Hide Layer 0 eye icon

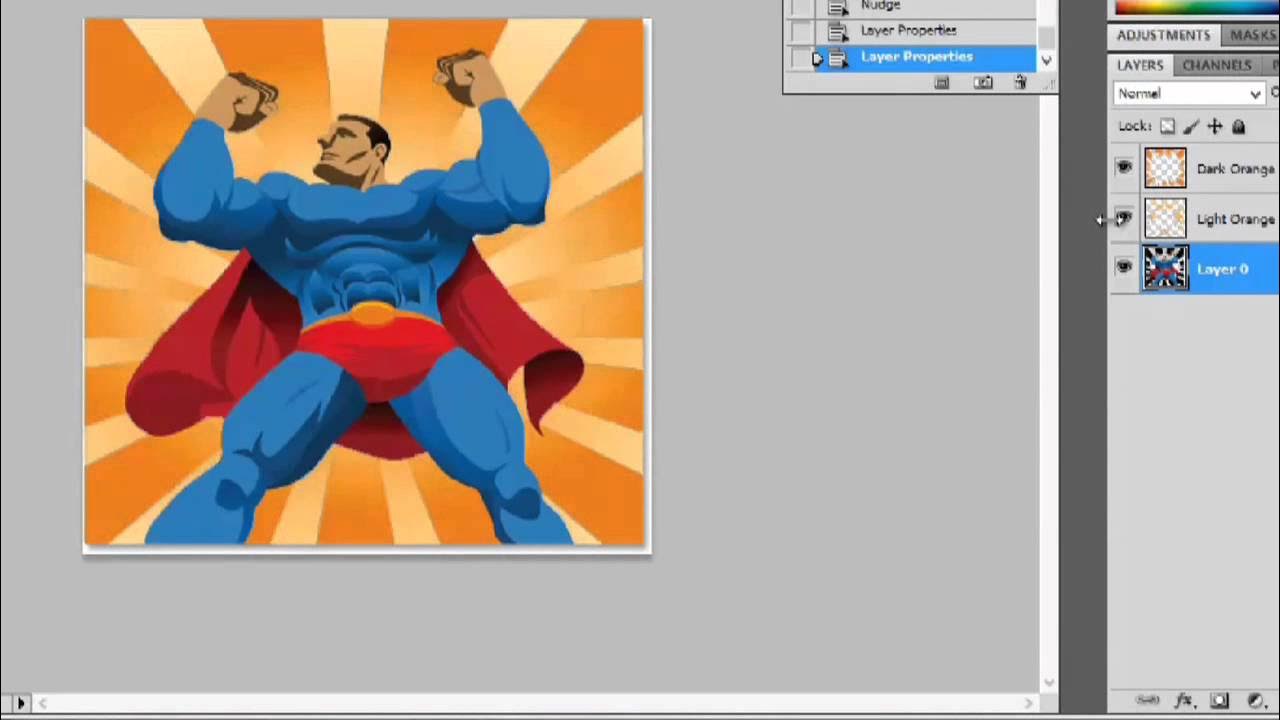click(1124, 267)
